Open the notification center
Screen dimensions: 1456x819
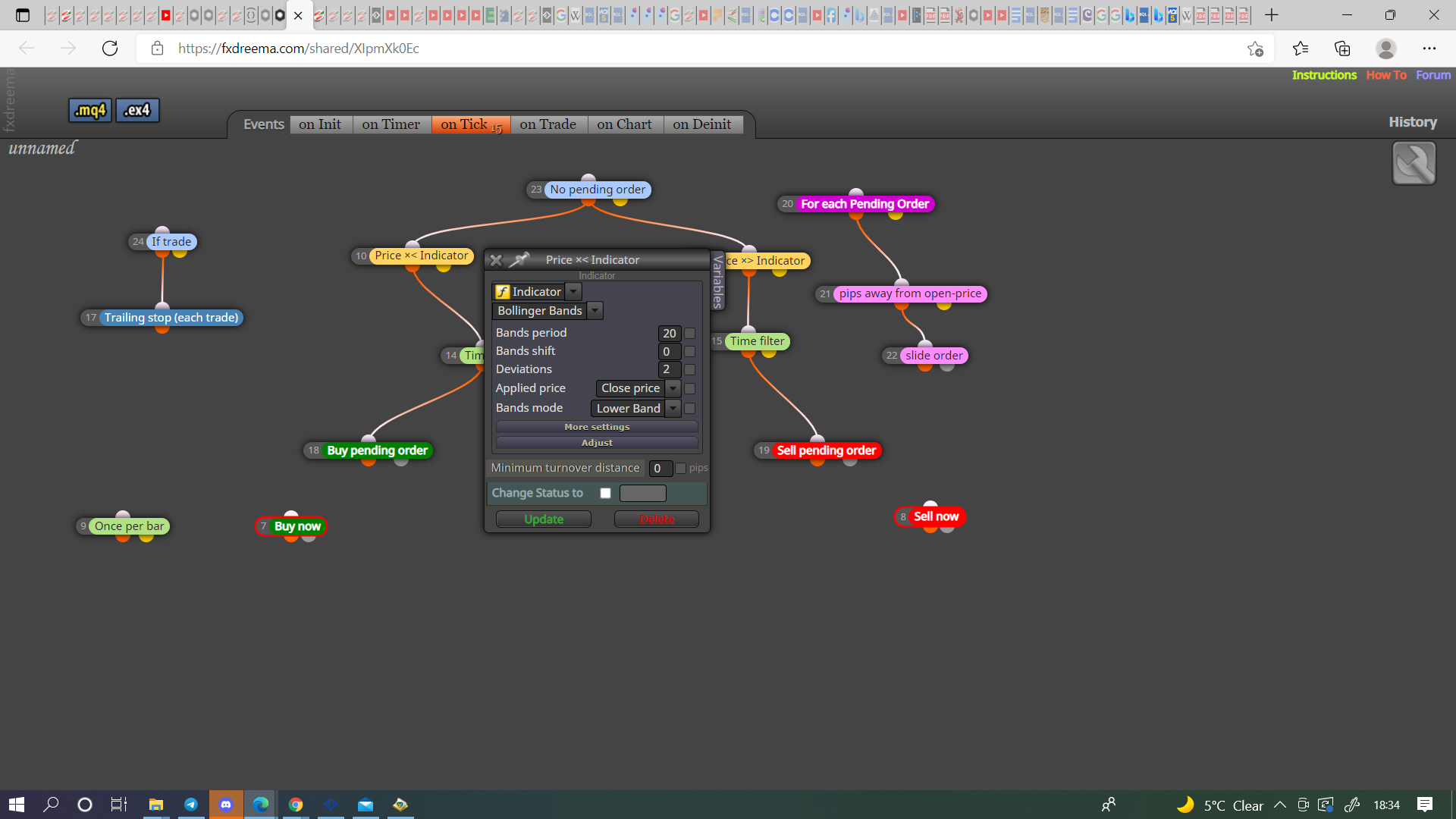(x=1425, y=805)
